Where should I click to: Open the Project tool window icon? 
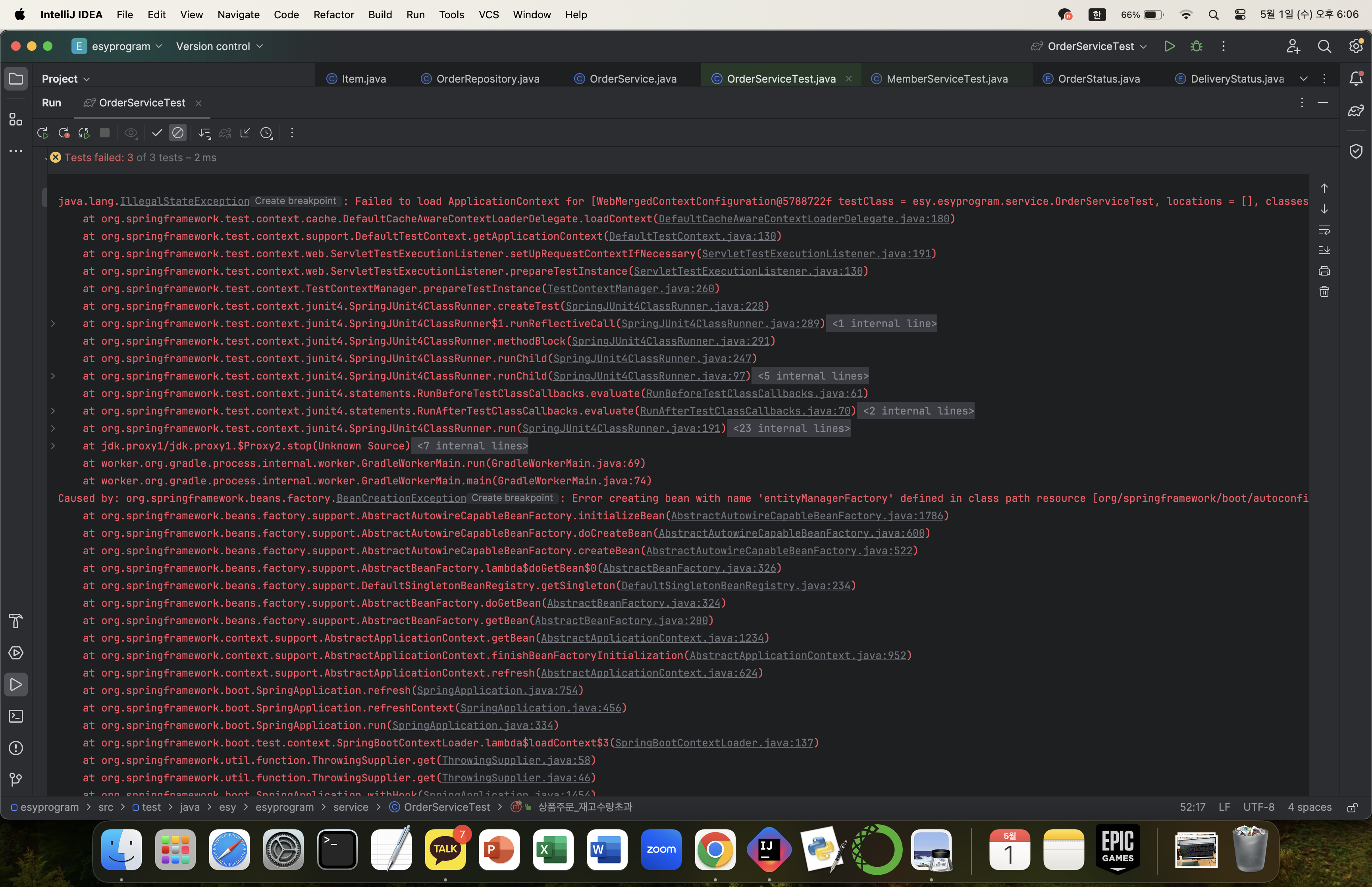tap(16, 79)
